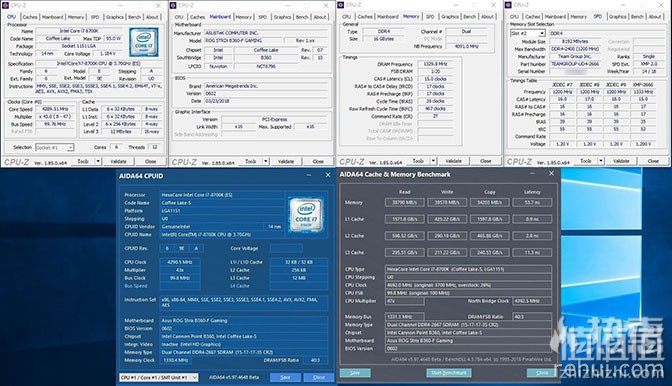672x386 pixels.
Task: Select the Code Name value Coffee Lake in CPU-Z
Action: tap(58, 39)
